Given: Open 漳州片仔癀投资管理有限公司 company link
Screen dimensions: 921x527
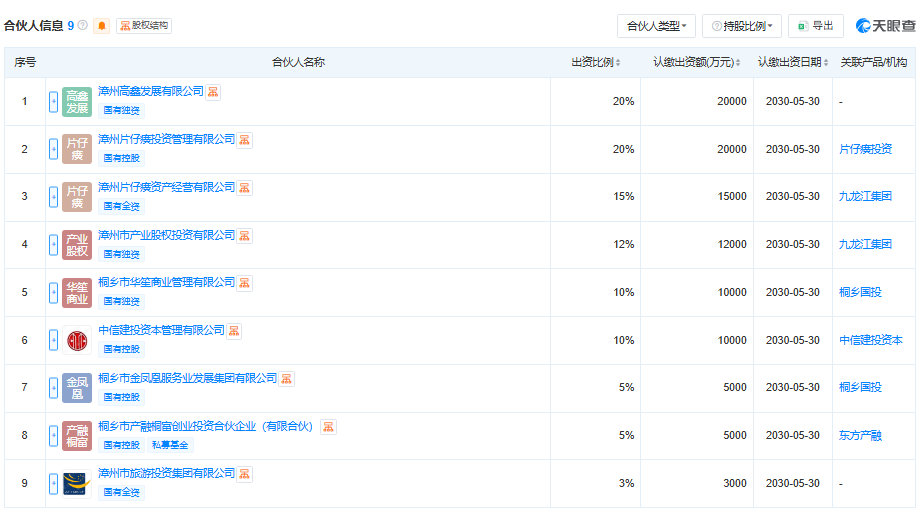Looking at the screenshot, I should [167, 139].
